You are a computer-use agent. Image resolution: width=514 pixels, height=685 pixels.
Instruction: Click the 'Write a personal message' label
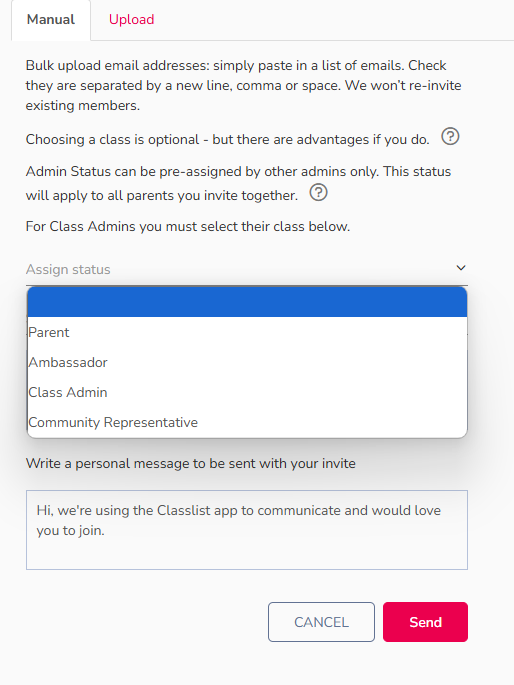(190, 463)
